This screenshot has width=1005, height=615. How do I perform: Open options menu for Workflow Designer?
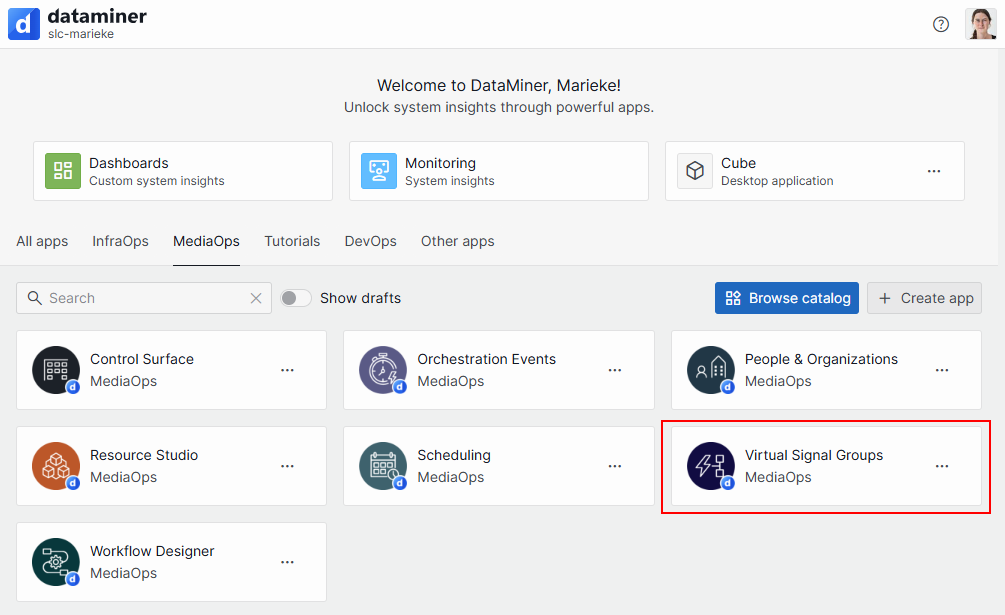click(287, 562)
